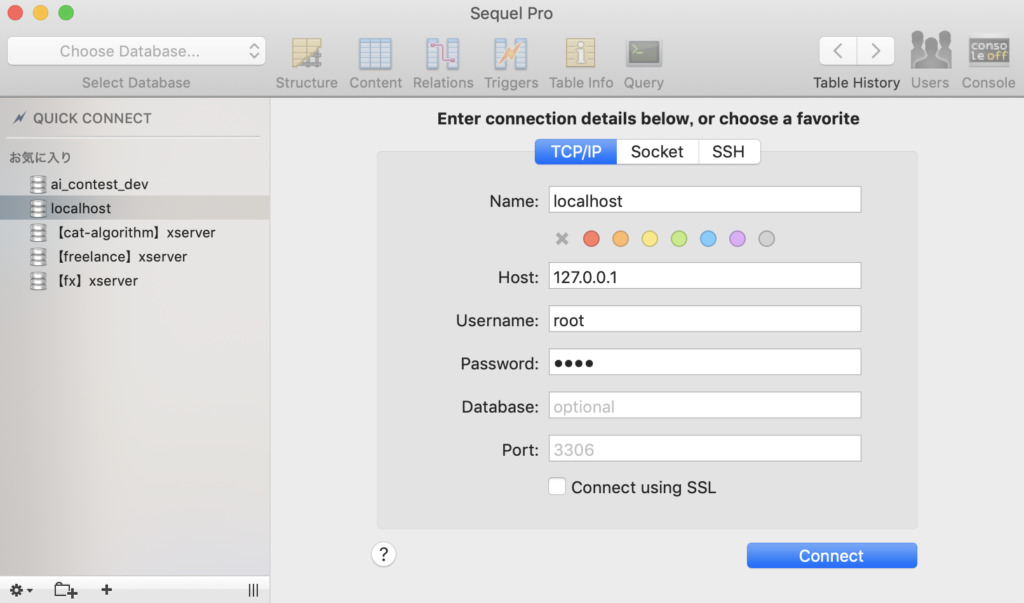
Task: Pick the red color label swatch
Action: [x=591, y=239]
